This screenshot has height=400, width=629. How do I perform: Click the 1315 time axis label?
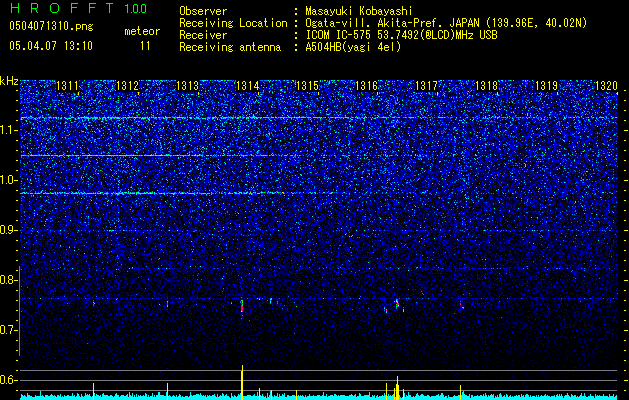(307, 86)
